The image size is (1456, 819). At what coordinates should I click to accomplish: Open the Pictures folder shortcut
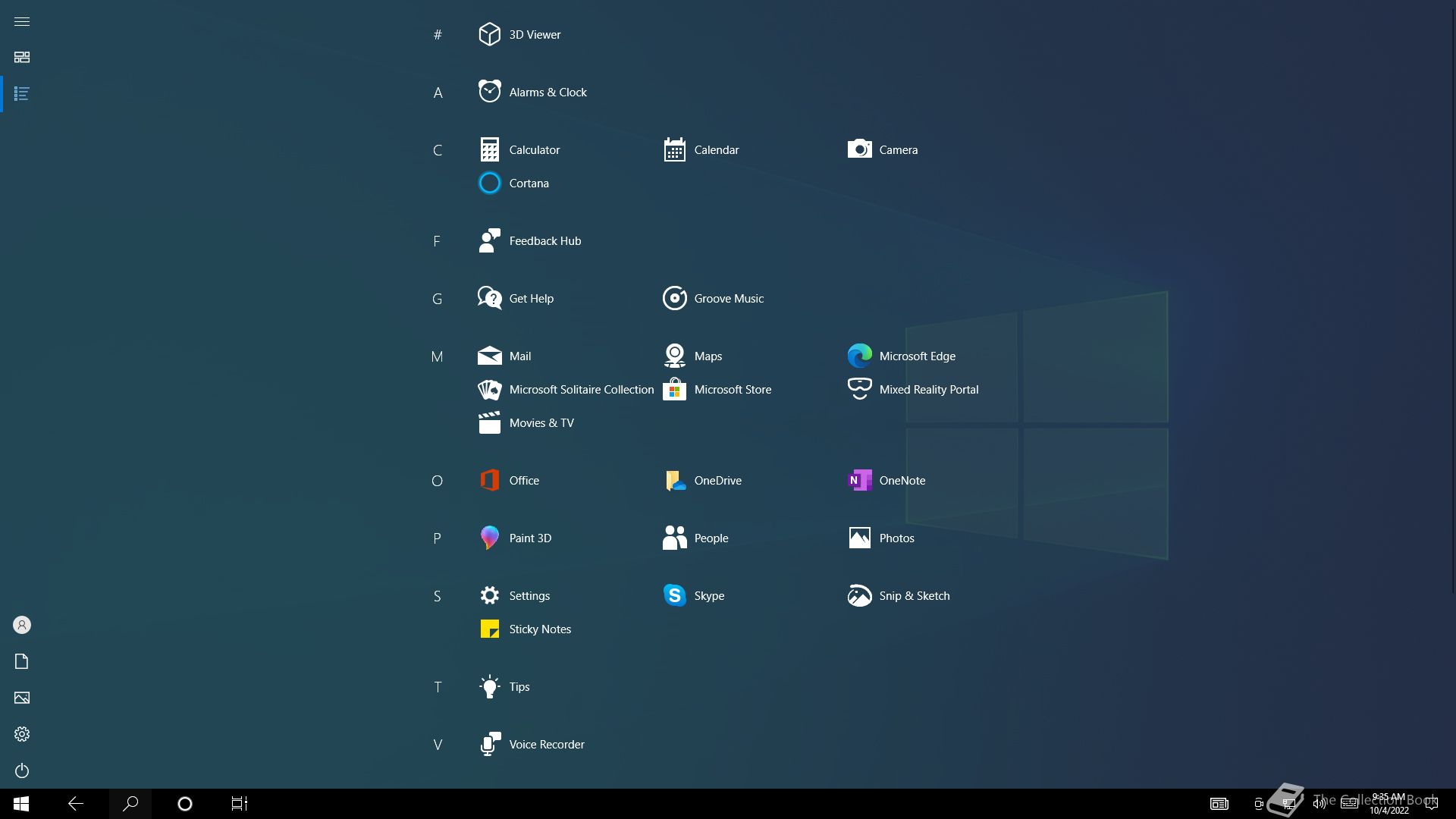[x=22, y=698]
